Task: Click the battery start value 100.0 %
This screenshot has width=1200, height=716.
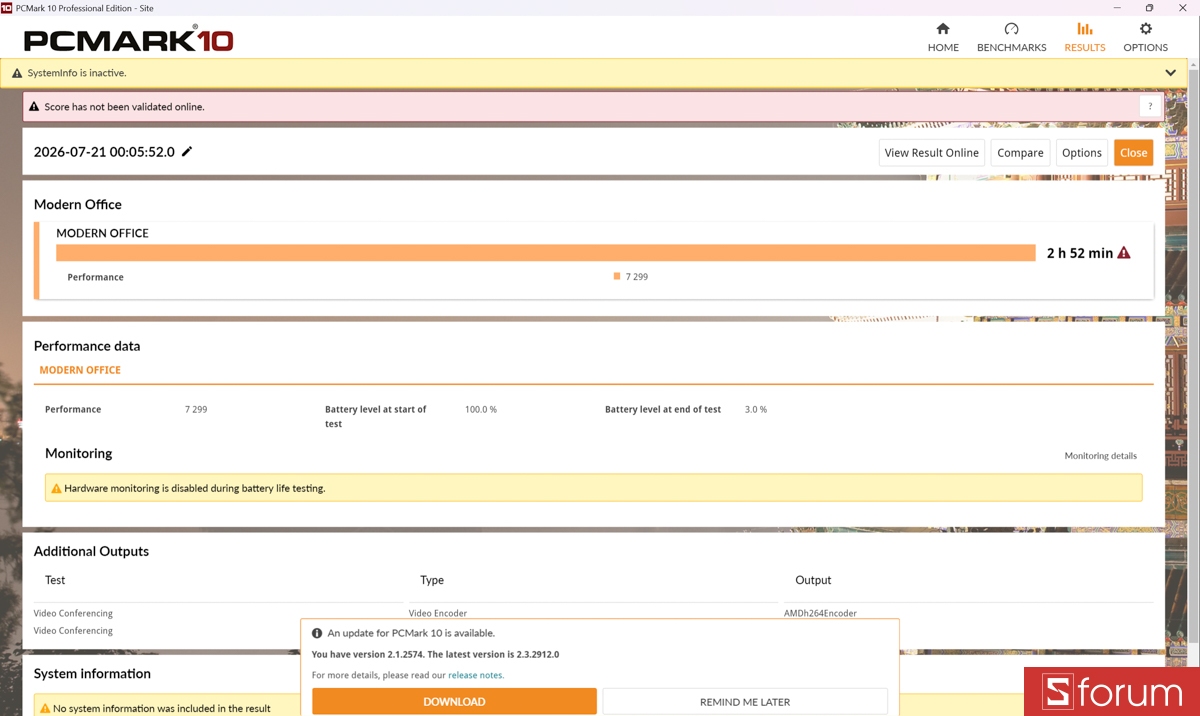Action: click(481, 409)
